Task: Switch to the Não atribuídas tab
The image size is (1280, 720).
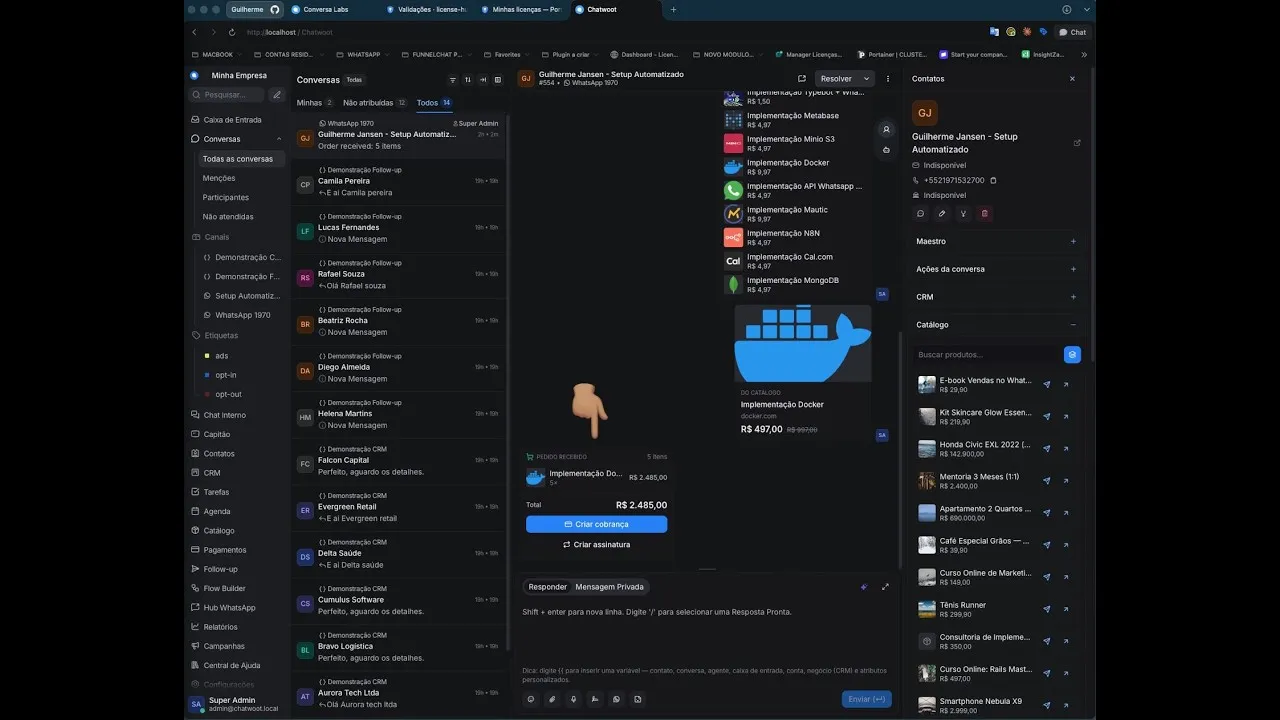Action: pos(375,103)
